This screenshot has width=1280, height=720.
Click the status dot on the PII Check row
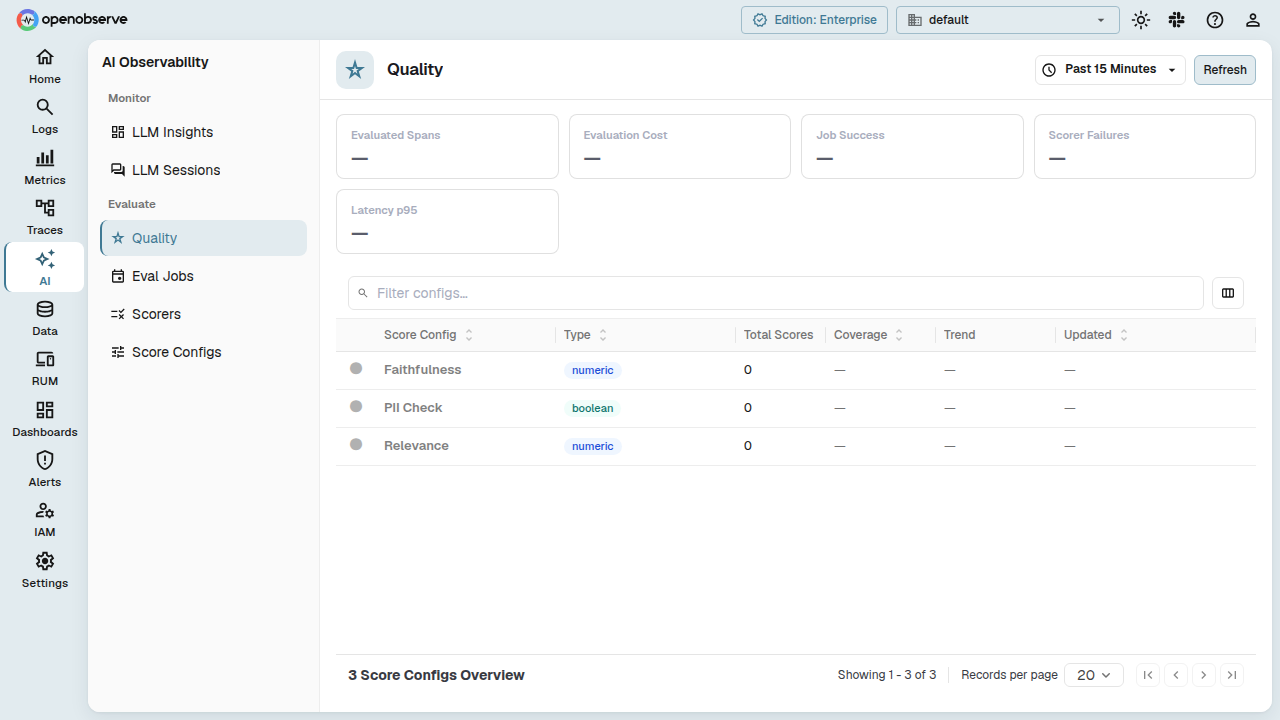tap(356, 406)
